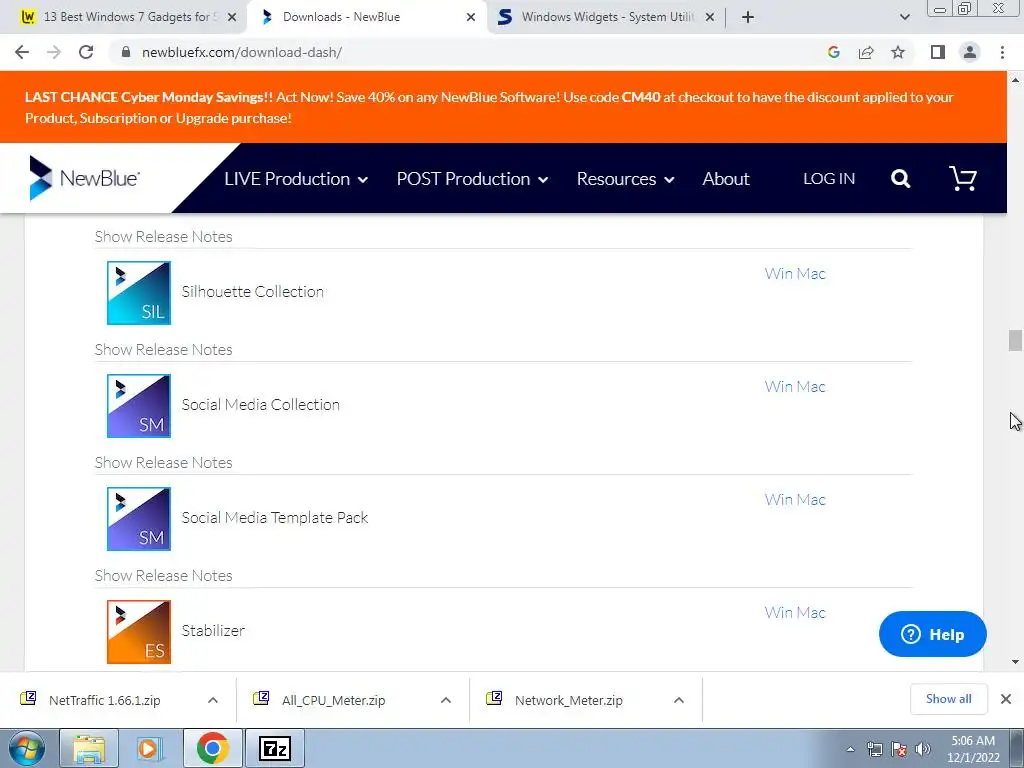Close the Windows Widgets tab

pos(710,17)
